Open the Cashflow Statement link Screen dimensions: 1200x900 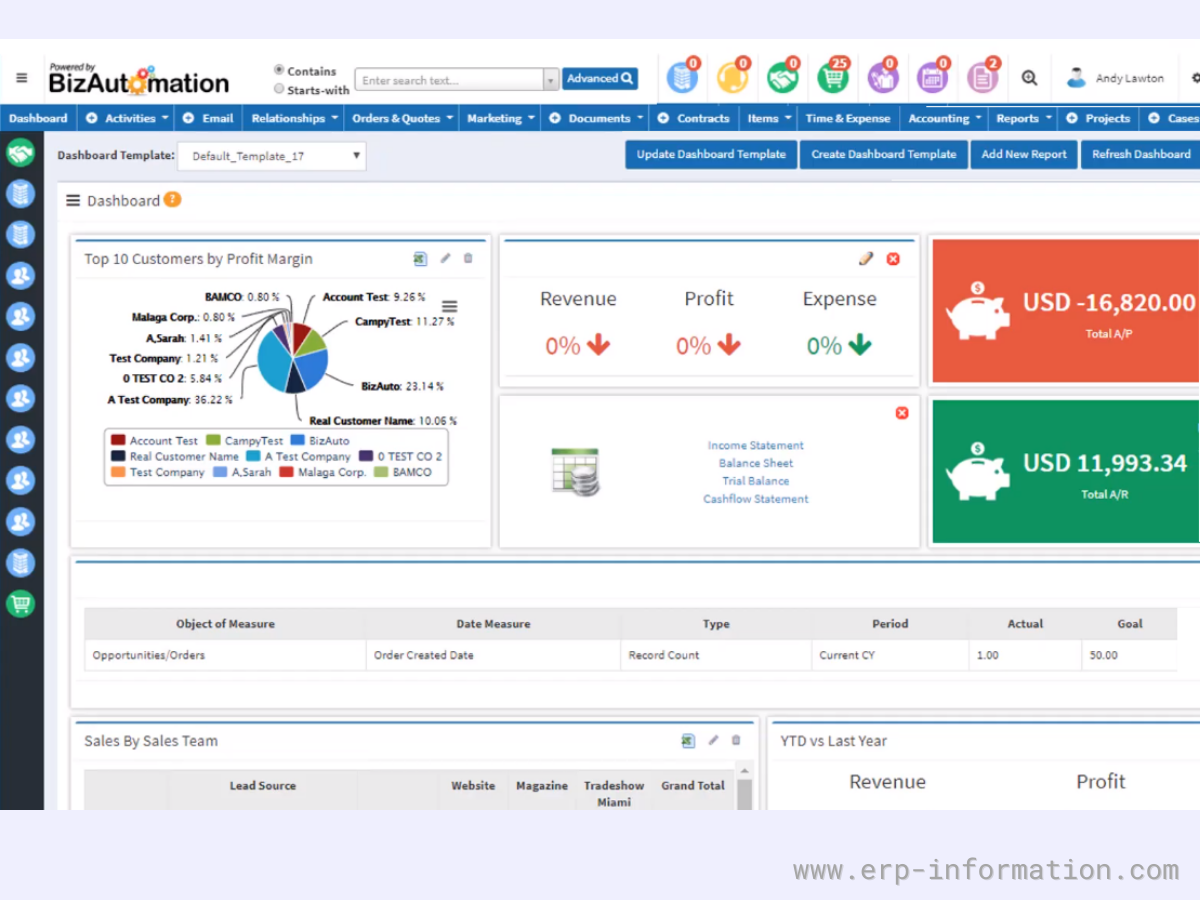756,499
